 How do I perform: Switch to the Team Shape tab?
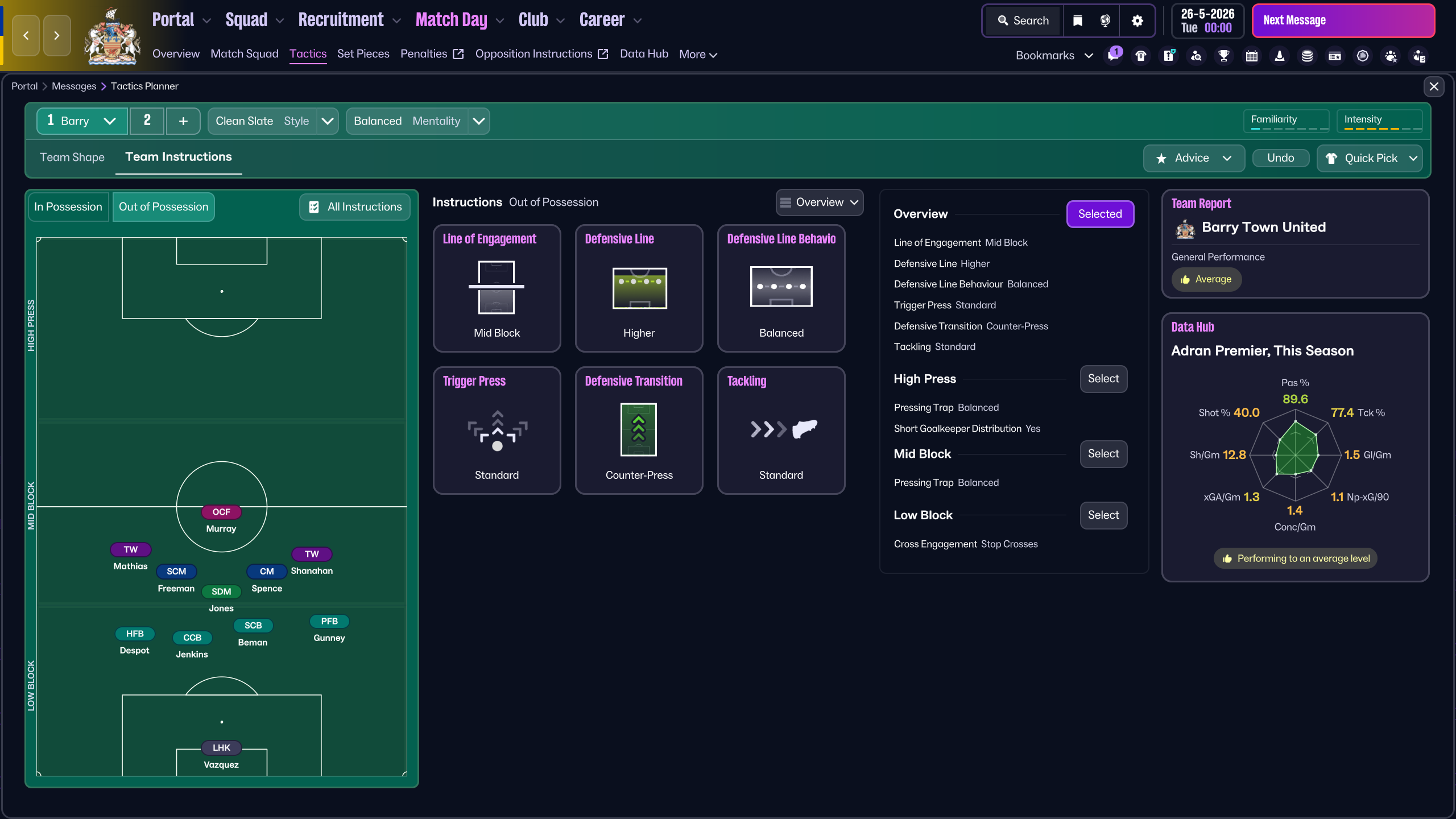pyautogui.click(x=72, y=158)
